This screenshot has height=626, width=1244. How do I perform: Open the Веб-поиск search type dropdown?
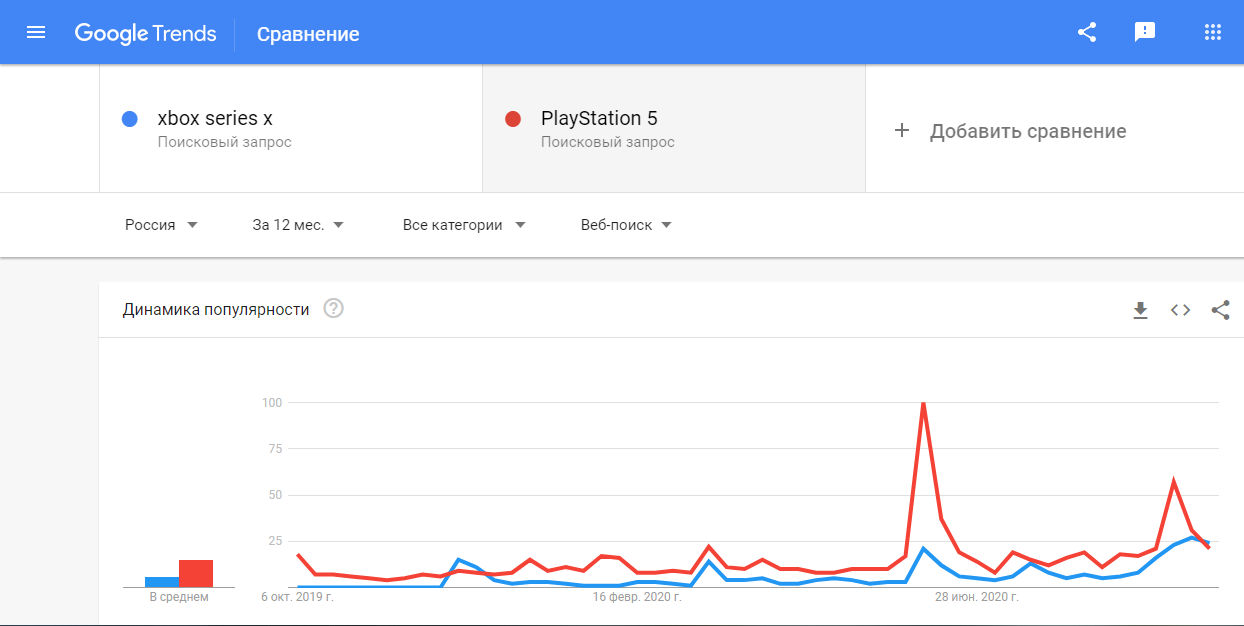[x=626, y=225]
